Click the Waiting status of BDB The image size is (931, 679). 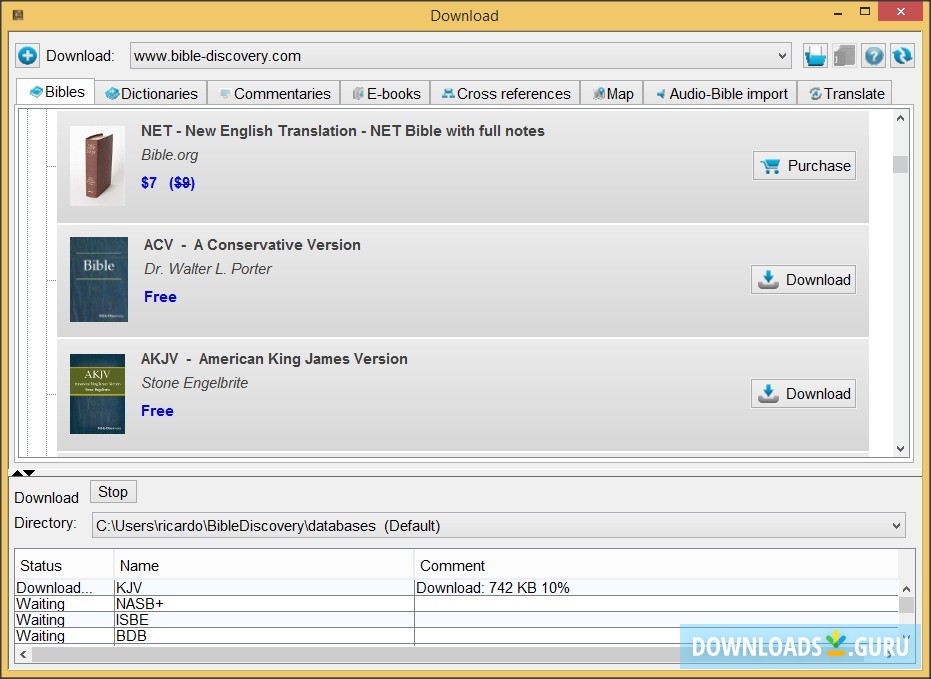click(40, 636)
